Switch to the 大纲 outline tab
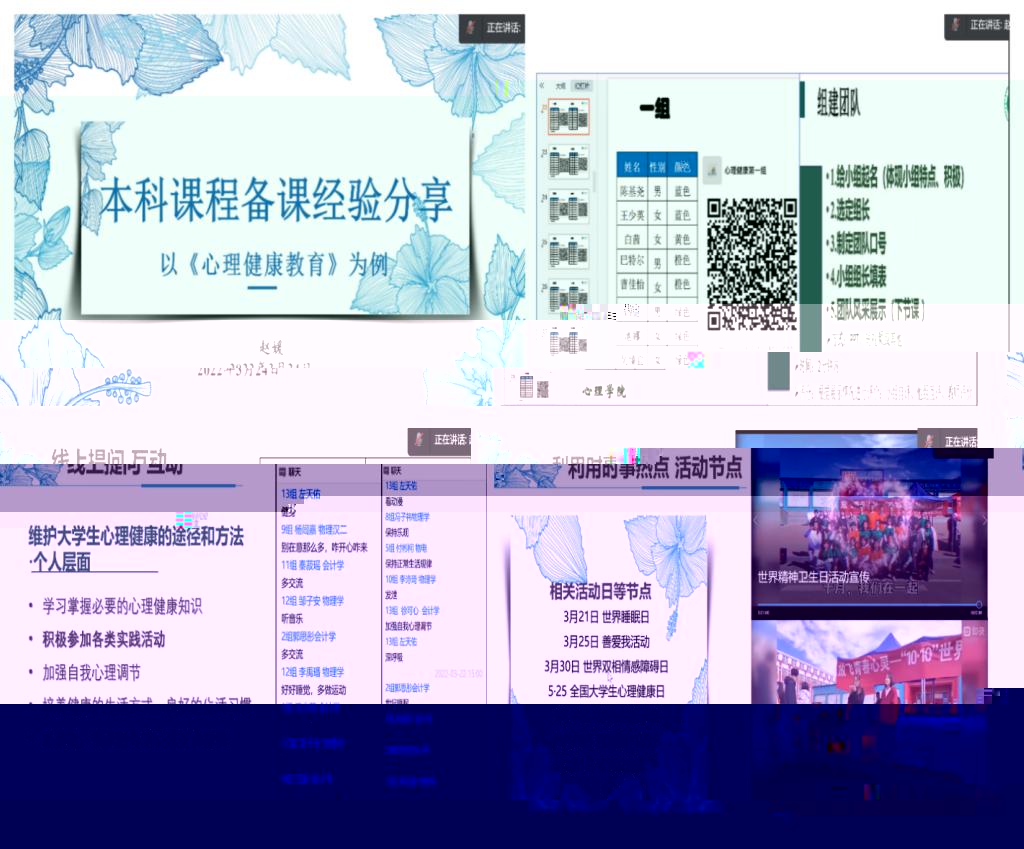1024x849 pixels. click(560, 86)
